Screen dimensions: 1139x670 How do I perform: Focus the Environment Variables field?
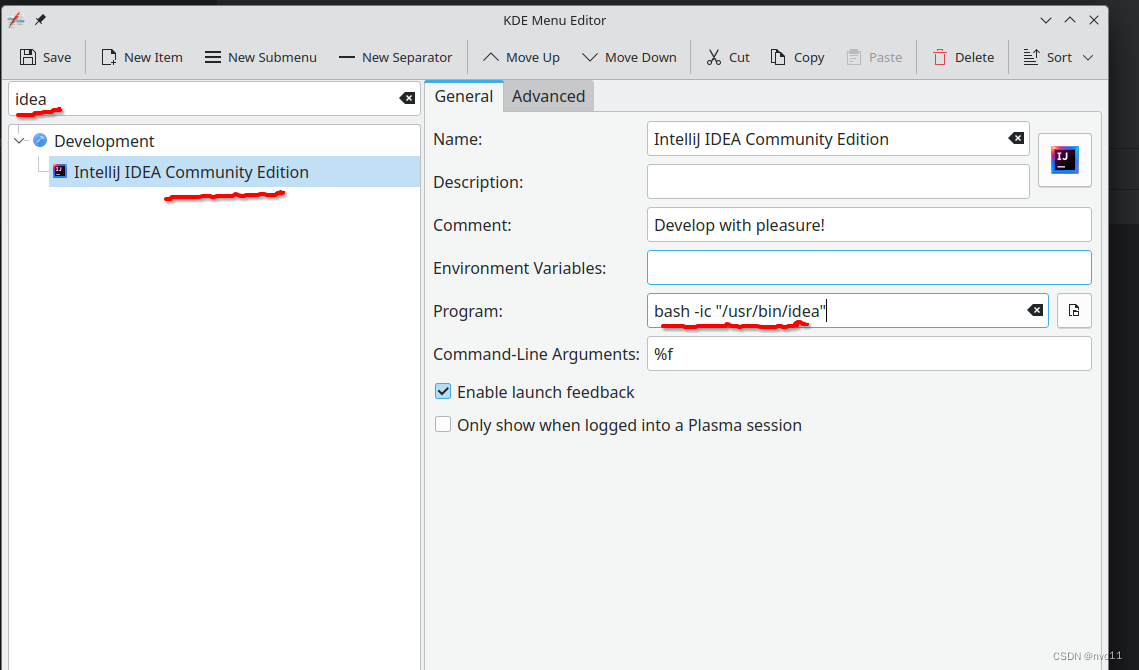(x=869, y=267)
